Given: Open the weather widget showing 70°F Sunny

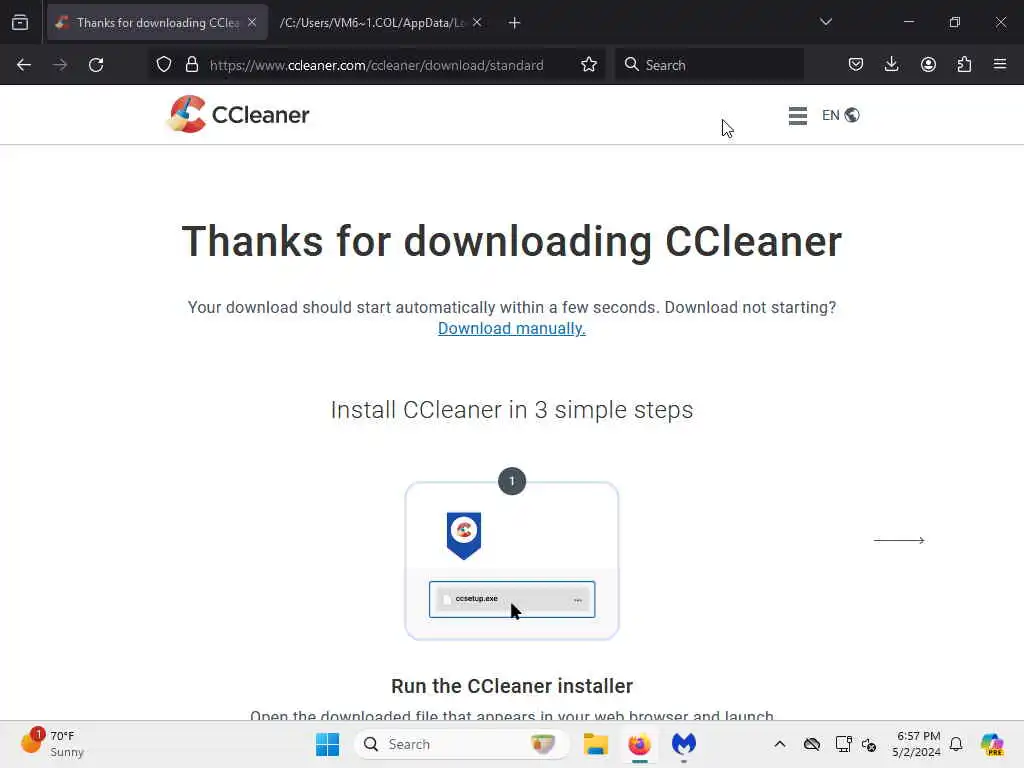Looking at the screenshot, I should click(54, 743).
